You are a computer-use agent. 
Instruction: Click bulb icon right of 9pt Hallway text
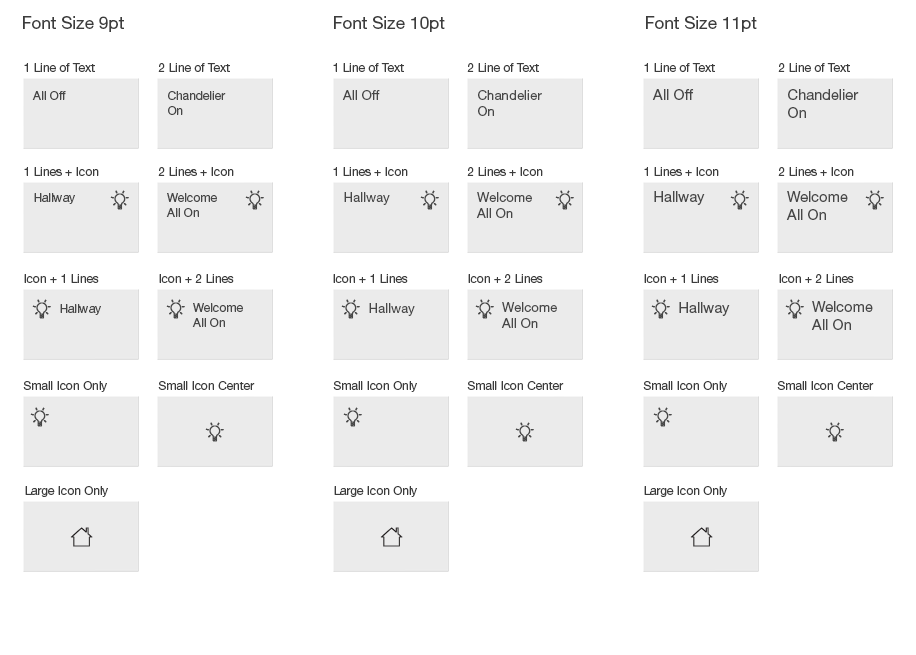[x=120, y=200]
